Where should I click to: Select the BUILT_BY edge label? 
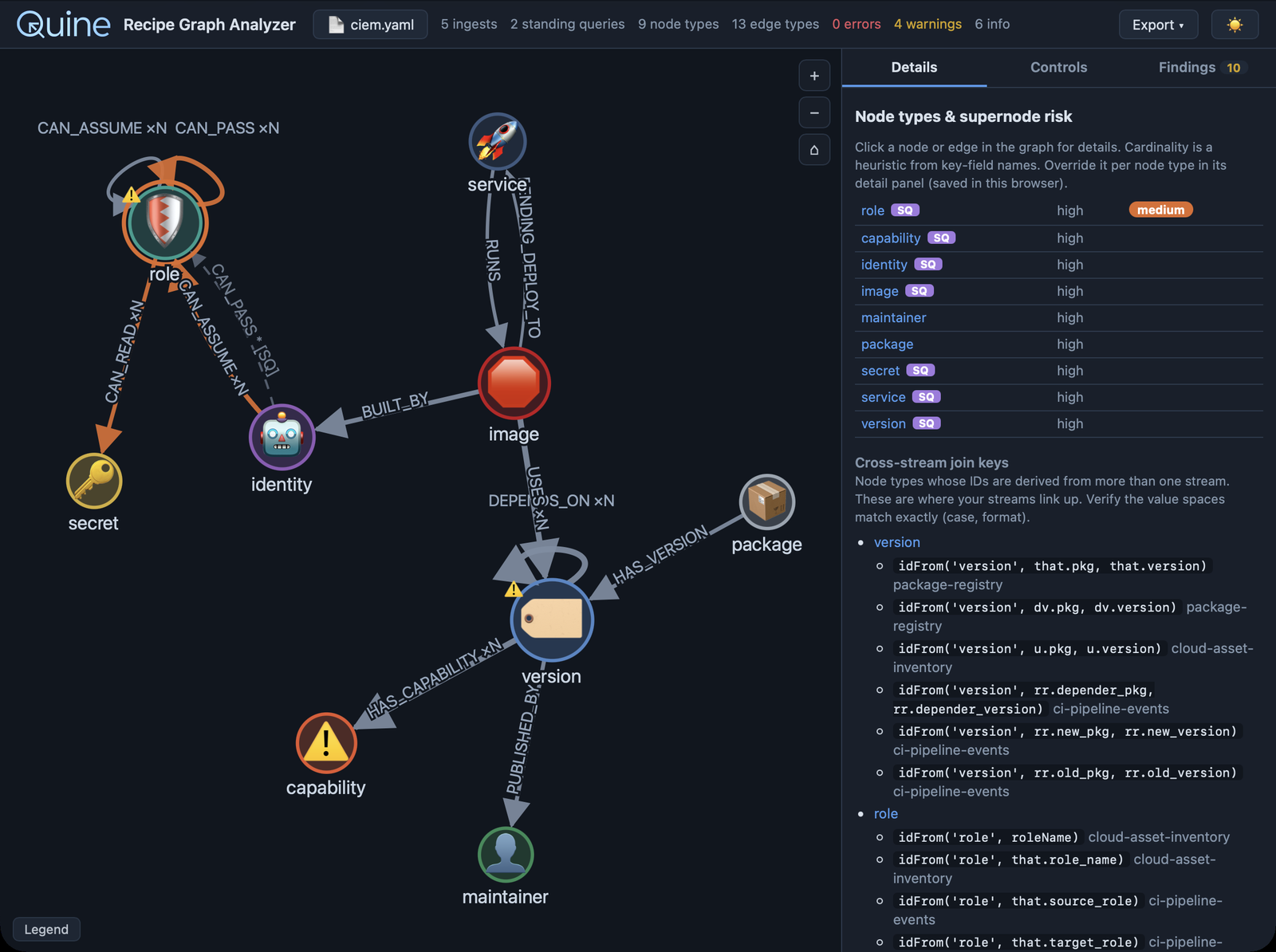coord(396,404)
